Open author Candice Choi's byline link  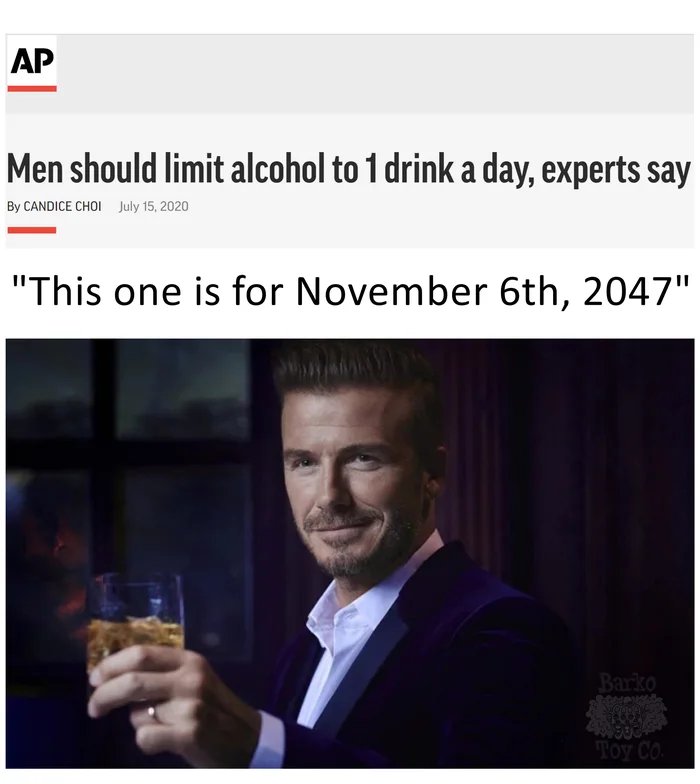tap(54, 206)
